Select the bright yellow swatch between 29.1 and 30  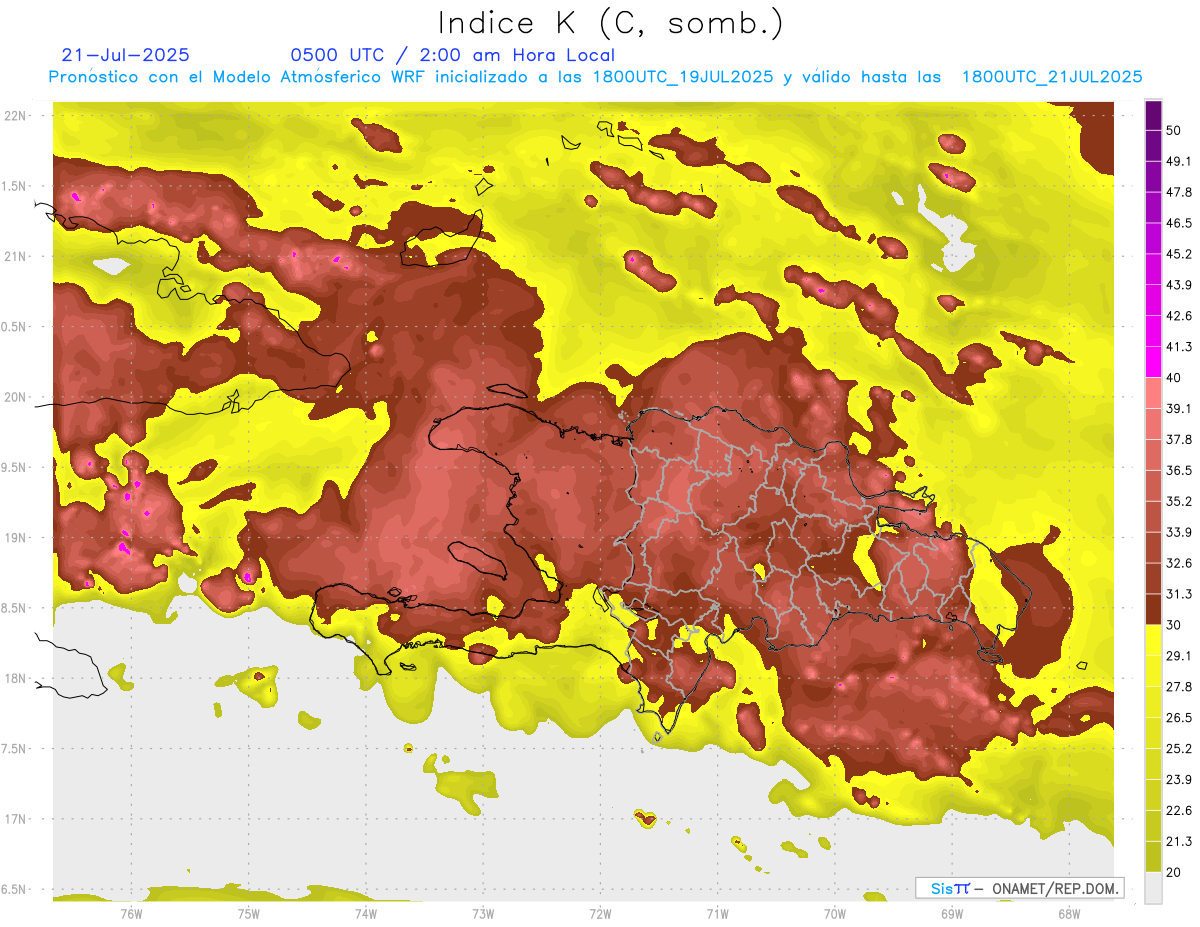tap(1153, 640)
